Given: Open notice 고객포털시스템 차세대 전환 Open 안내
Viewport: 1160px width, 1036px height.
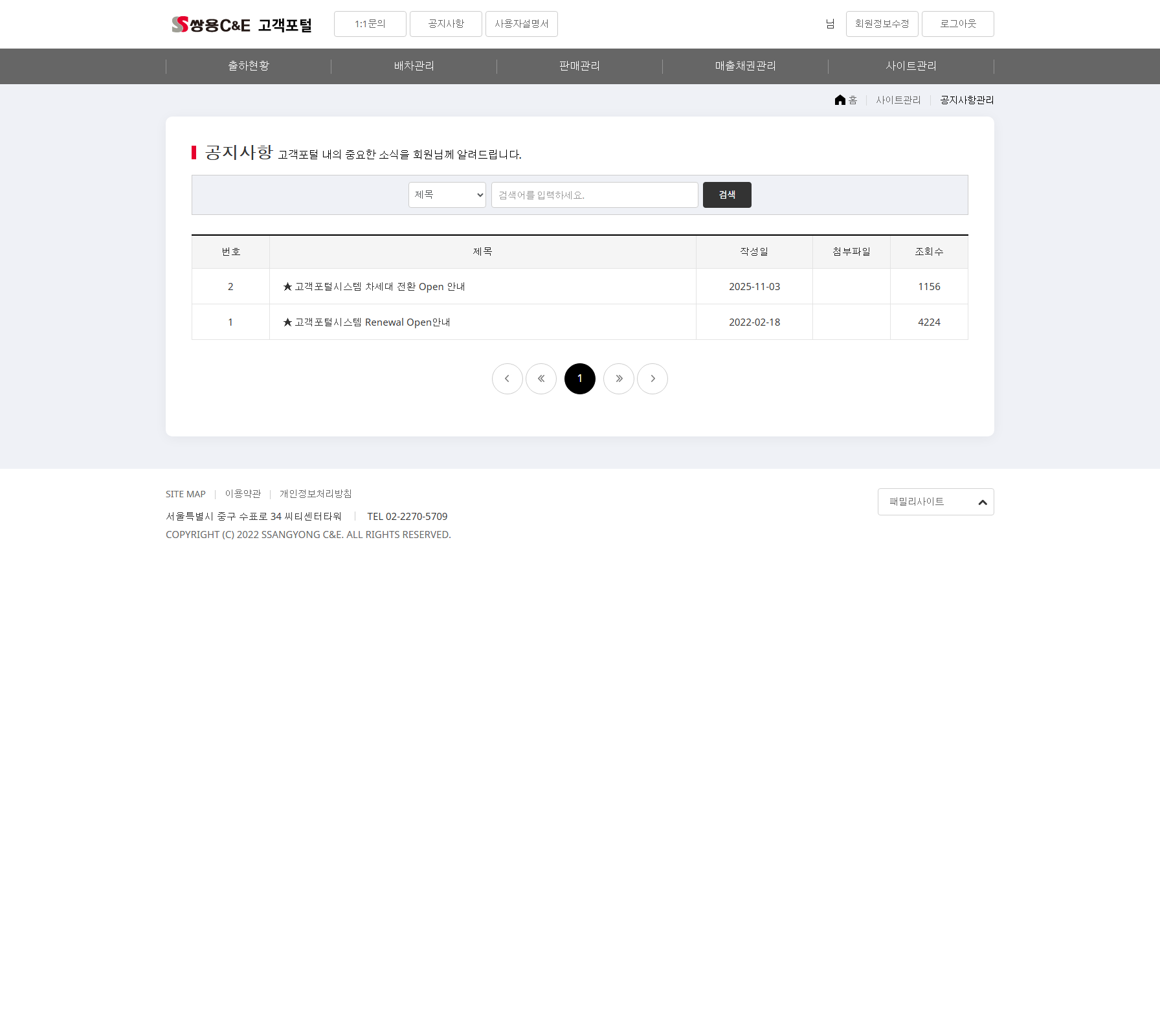Looking at the screenshot, I should 374,287.
